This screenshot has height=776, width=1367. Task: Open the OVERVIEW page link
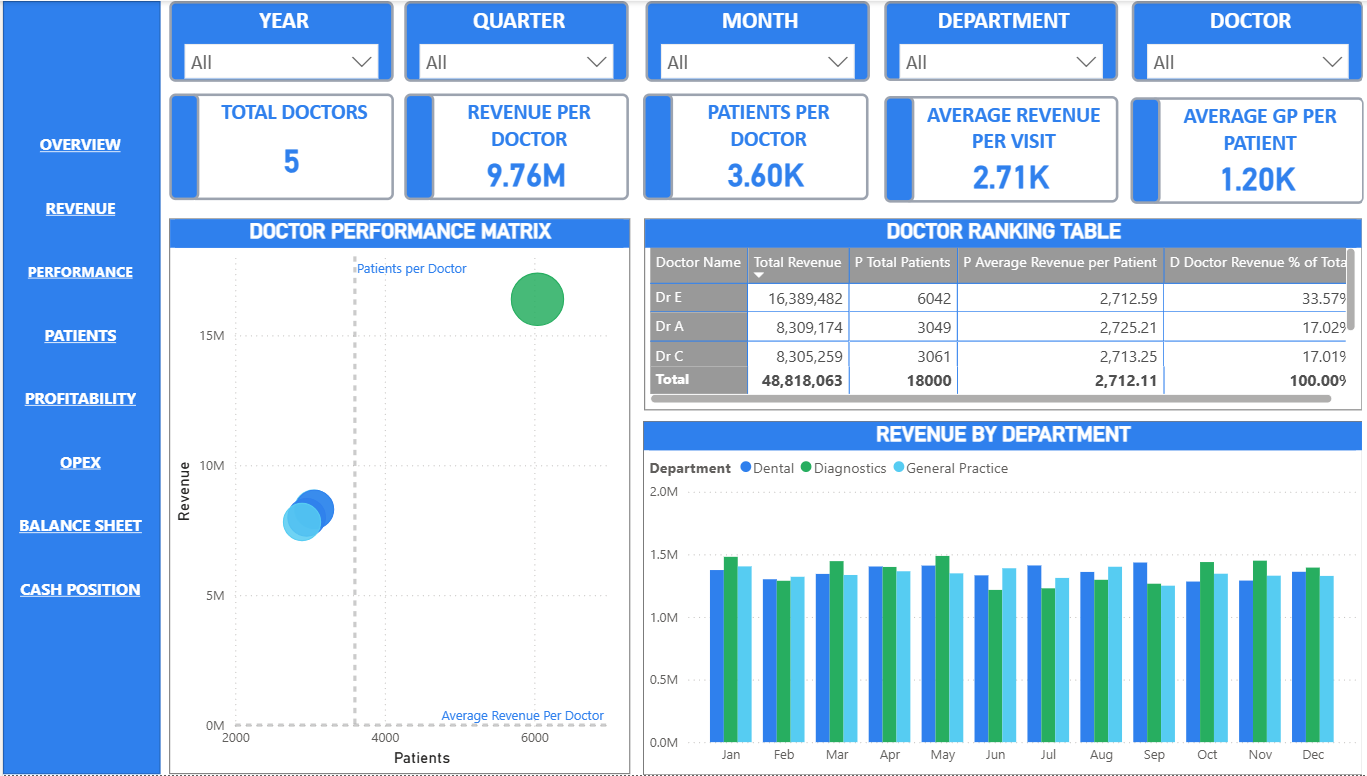(x=80, y=145)
